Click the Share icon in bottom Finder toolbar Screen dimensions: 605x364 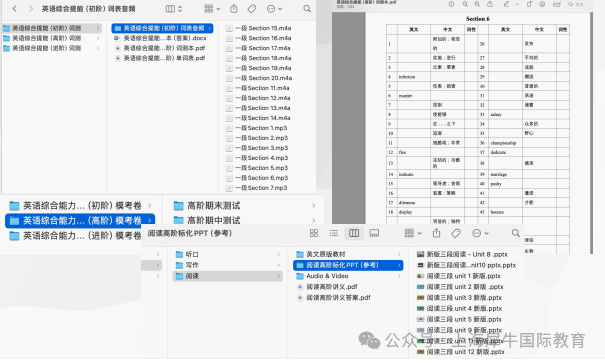[436, 233]
